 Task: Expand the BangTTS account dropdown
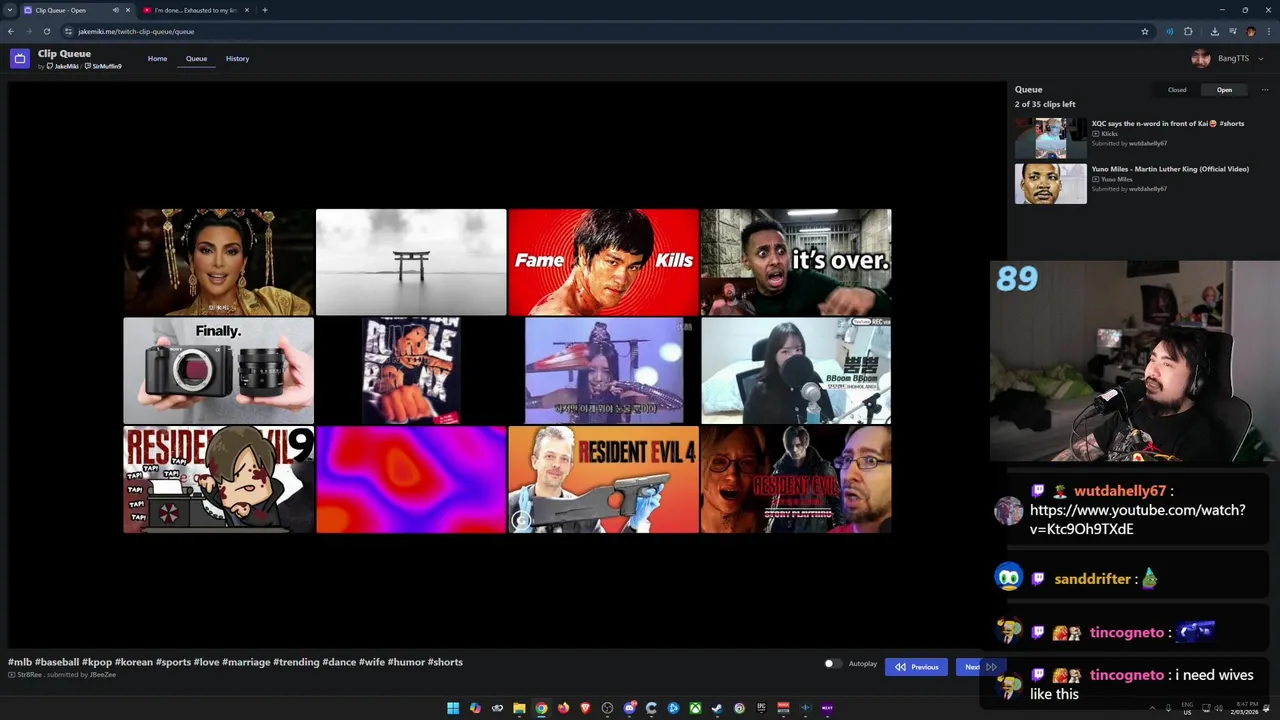1260,59
